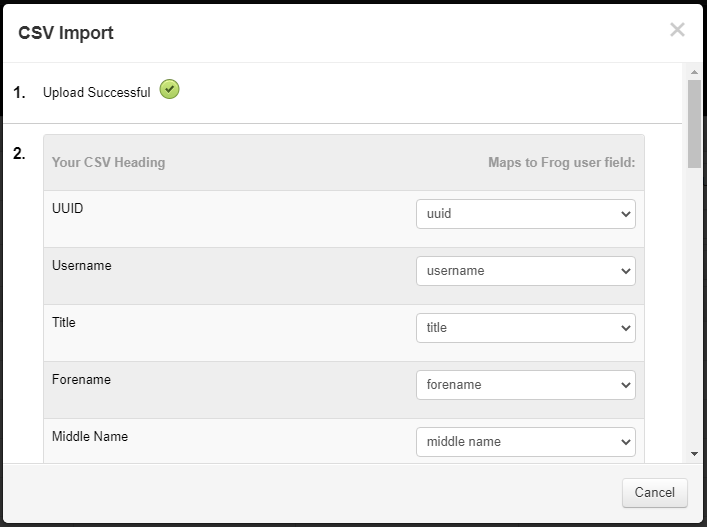Image resolution: width=707 pixels, height=527 pixels.
Task: Change the forename mapping dropdown
Action: 526,385
